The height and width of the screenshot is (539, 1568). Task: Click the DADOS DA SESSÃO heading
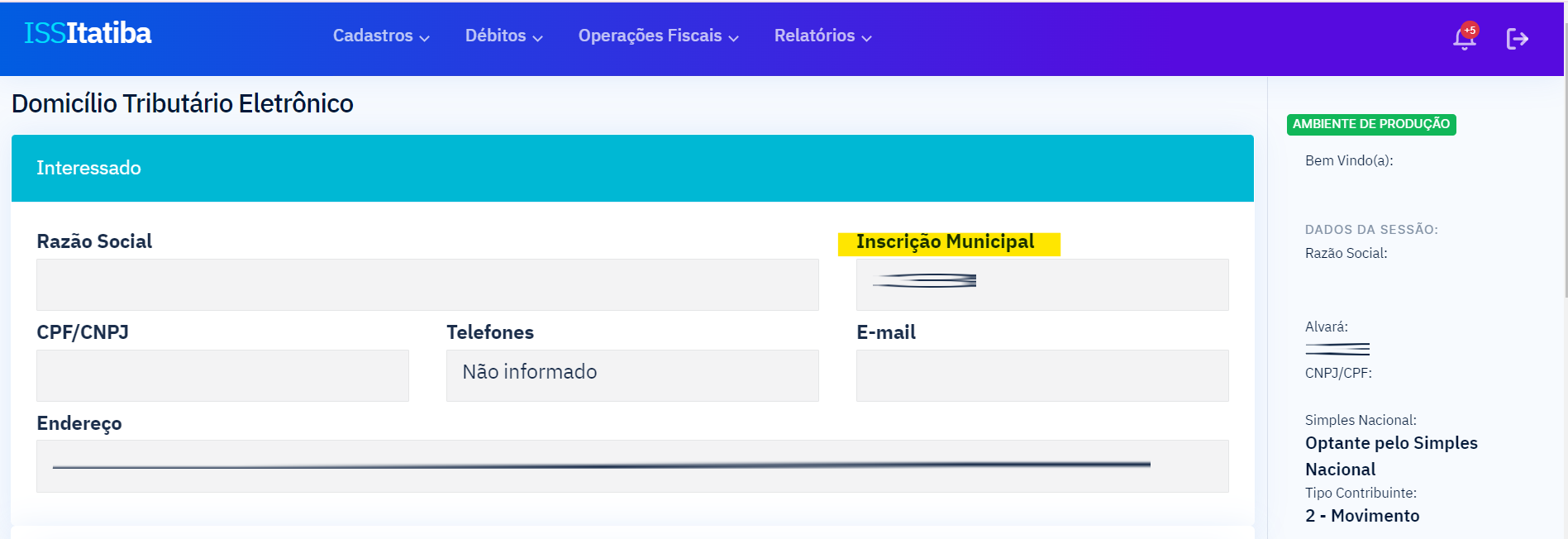[1371, 230]
